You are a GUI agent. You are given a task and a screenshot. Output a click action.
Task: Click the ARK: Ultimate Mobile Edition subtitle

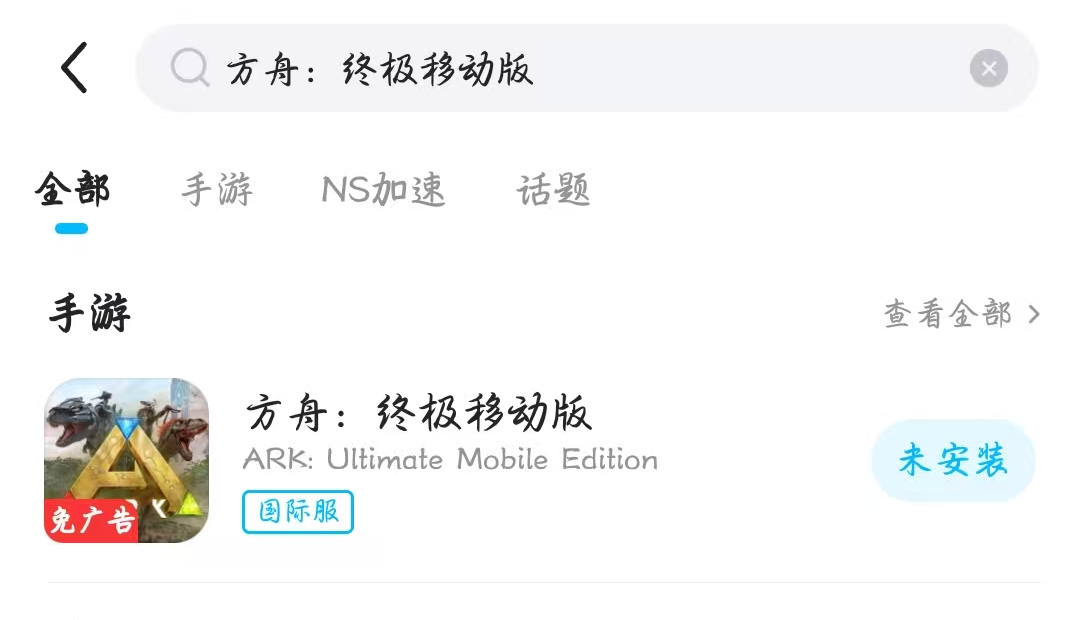[450, 459]
